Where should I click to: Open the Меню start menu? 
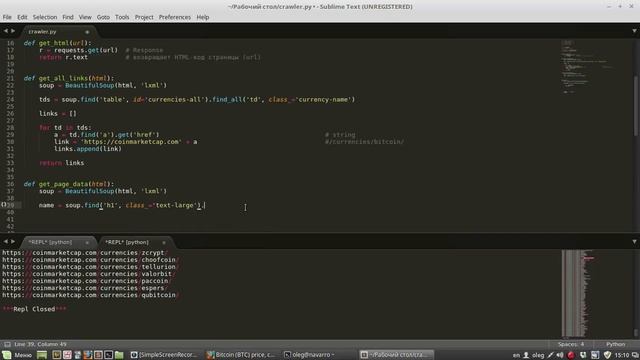[17, 355]
